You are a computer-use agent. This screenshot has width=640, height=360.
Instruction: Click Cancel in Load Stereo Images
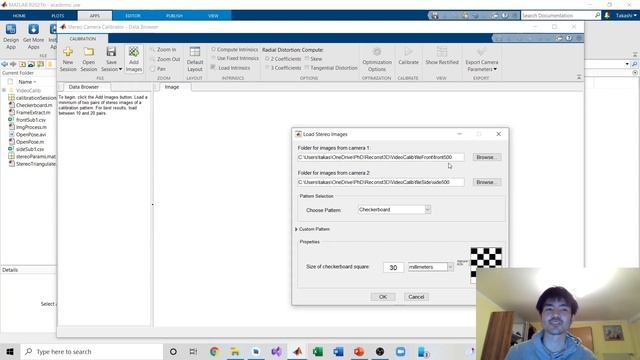[x=416, y=297]
